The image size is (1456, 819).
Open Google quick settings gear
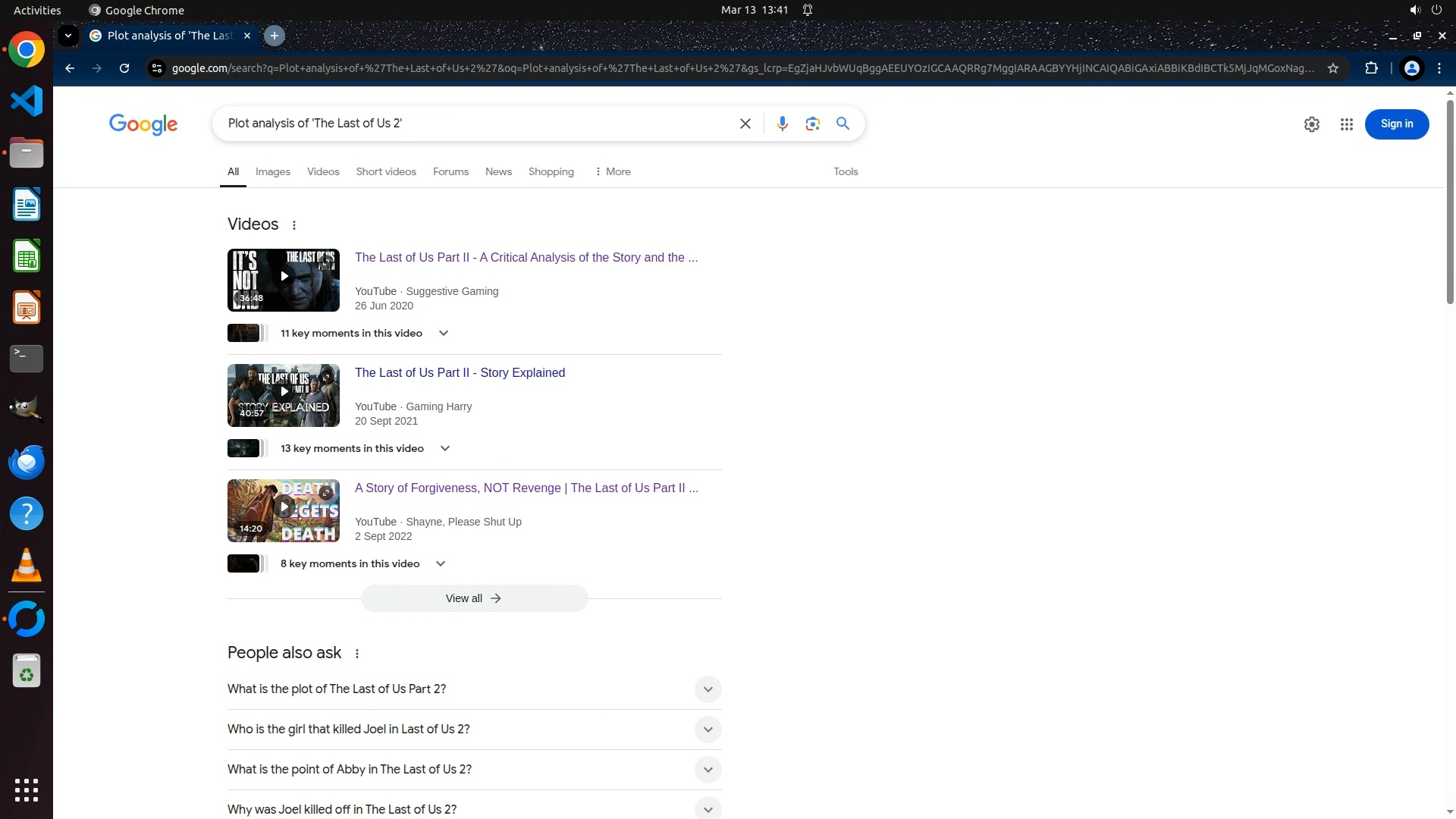[1311, 124]
